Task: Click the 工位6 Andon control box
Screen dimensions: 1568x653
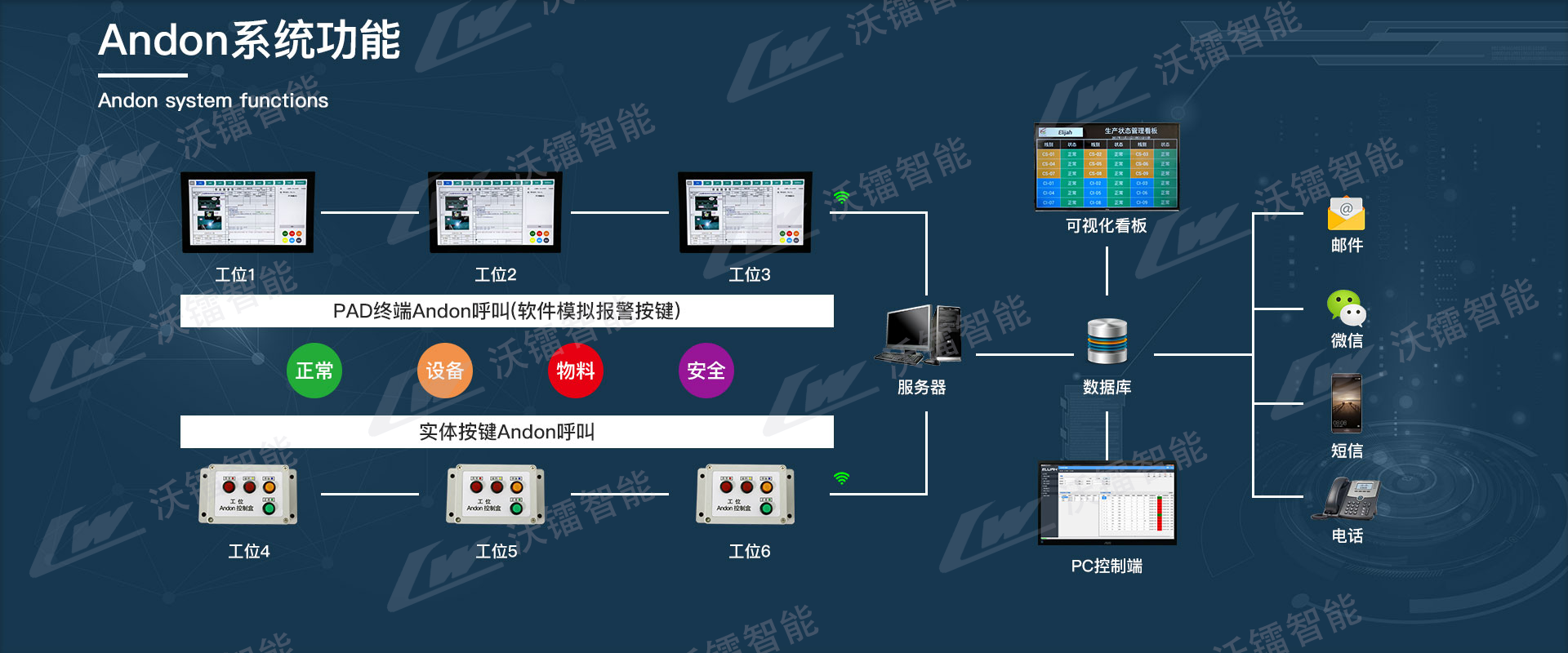Action: [x=745, y=495]
